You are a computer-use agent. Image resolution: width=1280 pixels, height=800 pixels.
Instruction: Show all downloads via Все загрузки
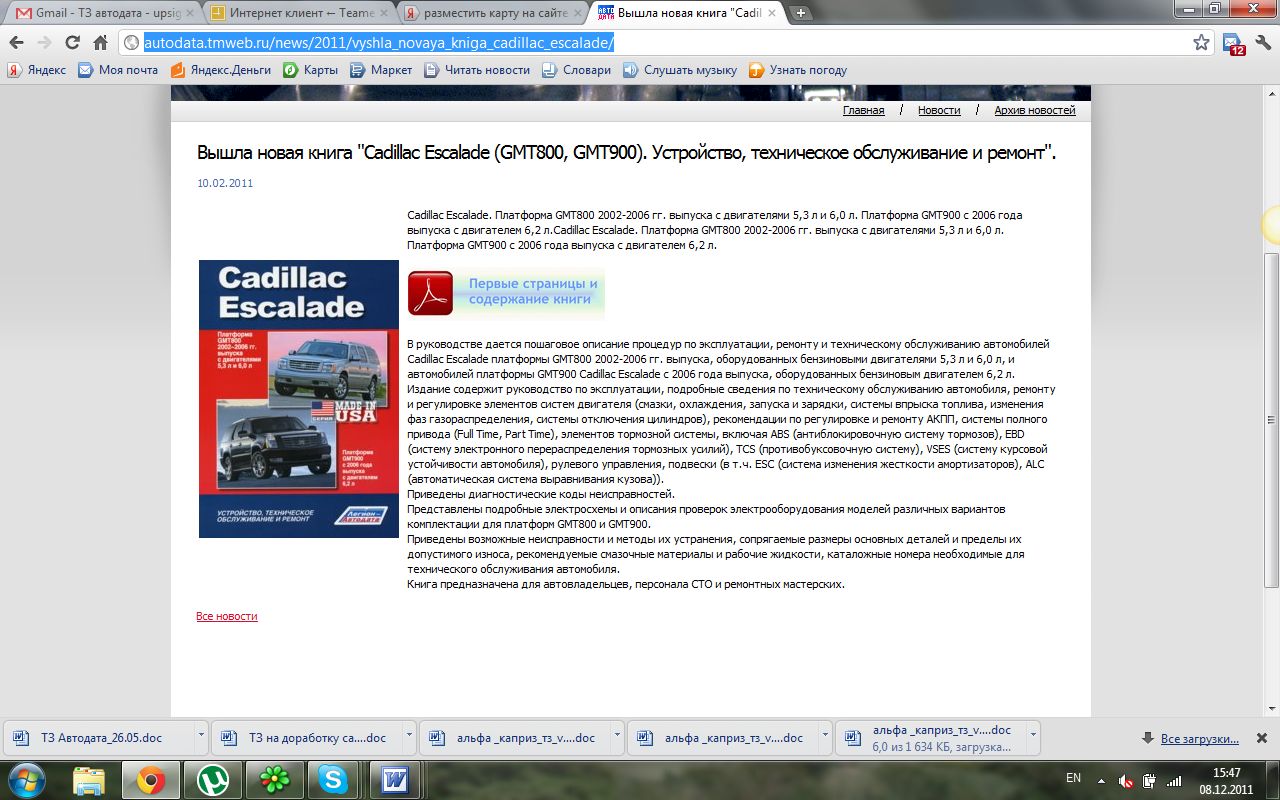pyautogui.click(x=1199, y=739)
